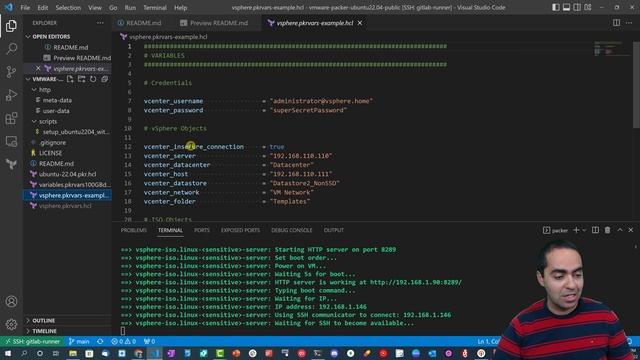This screenshot has width=640, height=360.
Task: Toggle secondary side bar layout icon
Action: tap(577, 7)
